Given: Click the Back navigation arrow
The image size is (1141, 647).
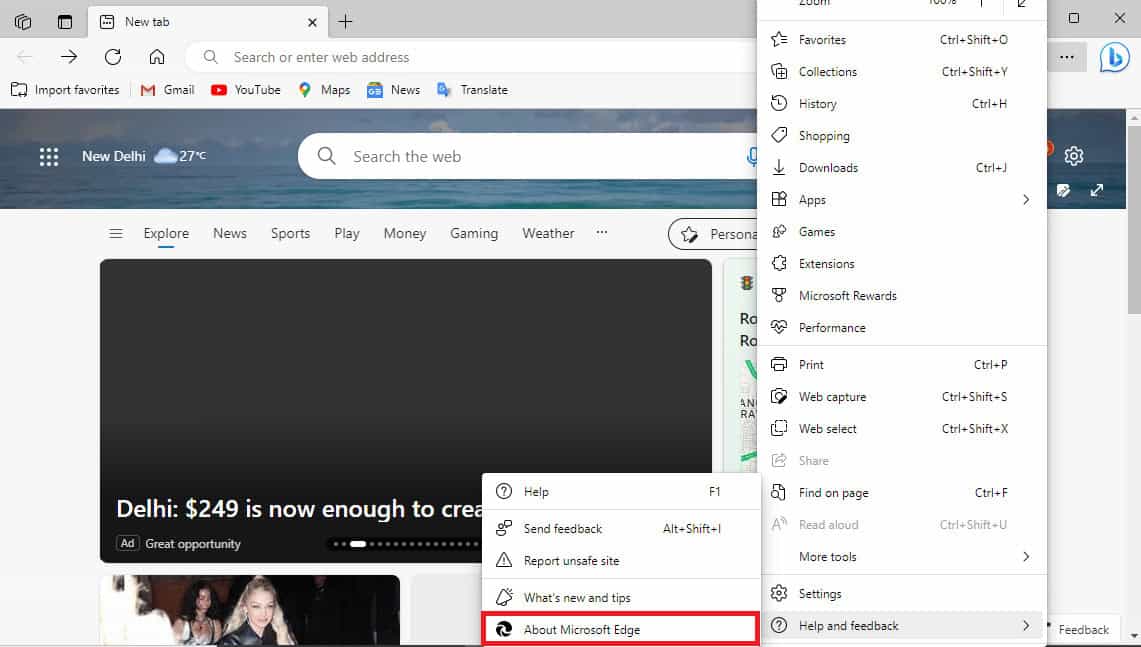Looking at the screenshot, I should coord(24,57).
